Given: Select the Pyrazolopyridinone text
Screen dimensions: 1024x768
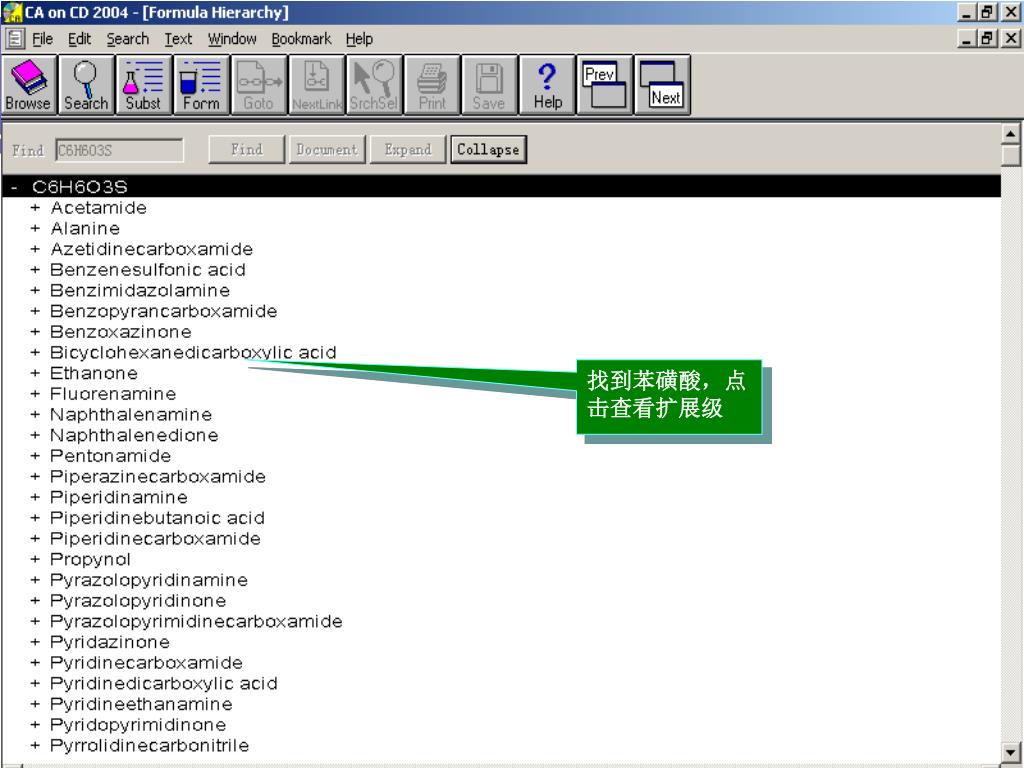Looking at the screenshot, I should [138, 601].
